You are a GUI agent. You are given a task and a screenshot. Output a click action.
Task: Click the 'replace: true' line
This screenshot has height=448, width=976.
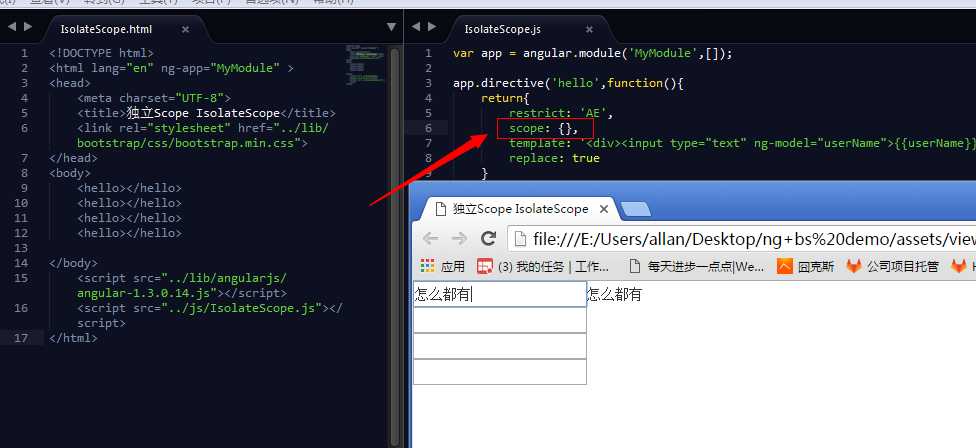[554, 158]
